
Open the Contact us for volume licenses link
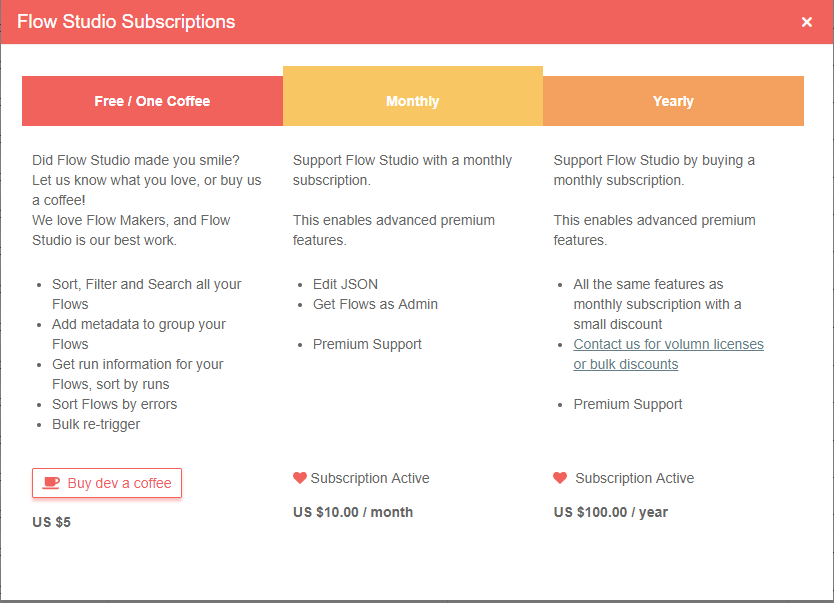pyautogui.click(x=668, y=354)
